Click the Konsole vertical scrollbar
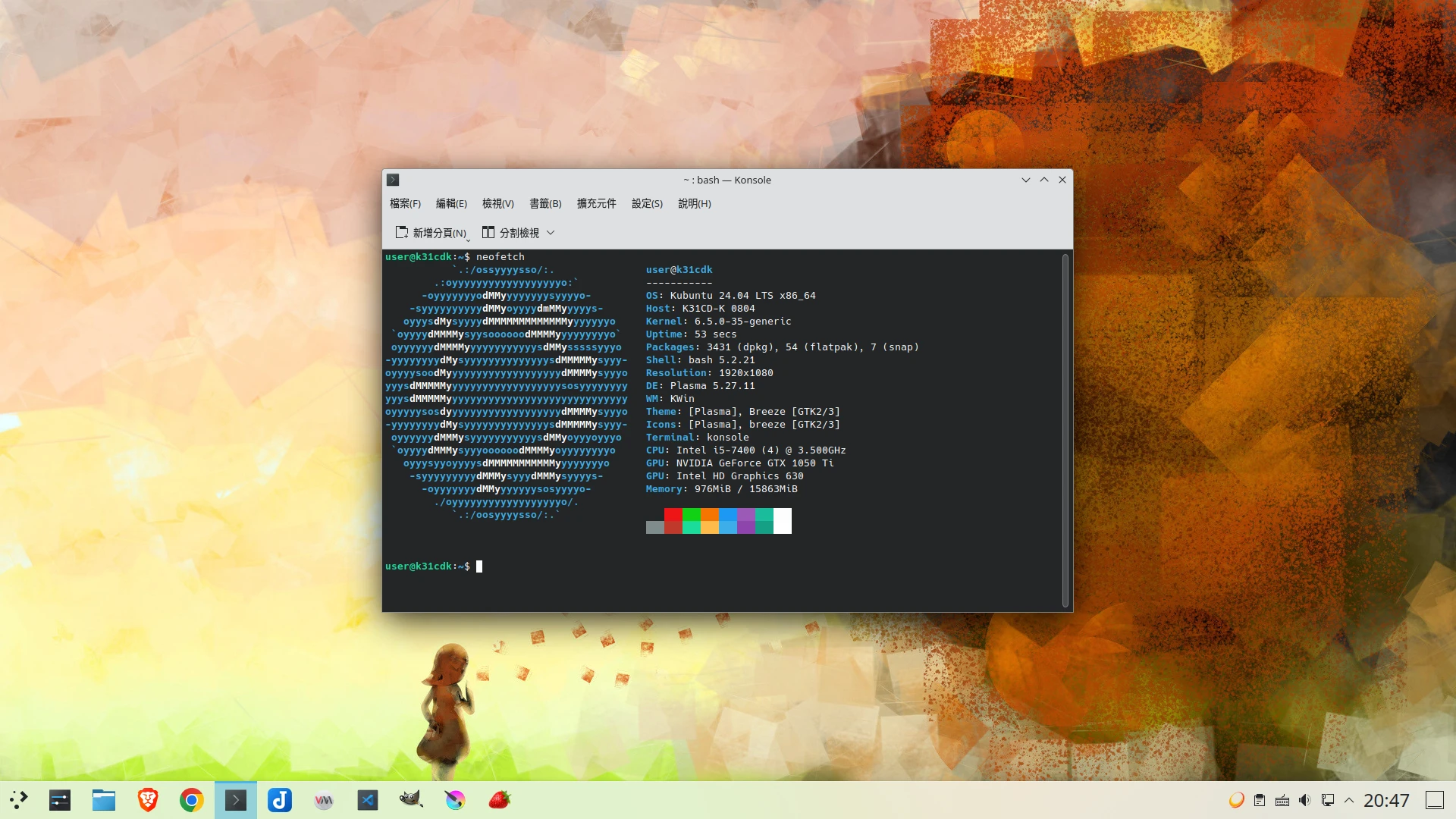Viewport: 1456px width, 819px height. click(1065, 430)
